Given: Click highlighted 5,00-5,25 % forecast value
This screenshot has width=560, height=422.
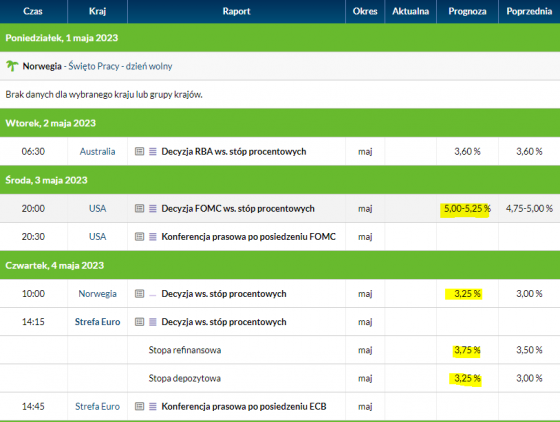Looking at the screenshot, I should tap(466, 209).
